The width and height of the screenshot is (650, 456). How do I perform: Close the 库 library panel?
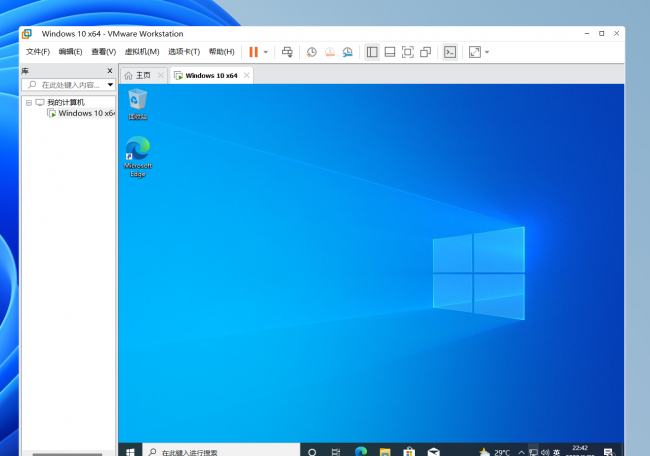point(110,71)
